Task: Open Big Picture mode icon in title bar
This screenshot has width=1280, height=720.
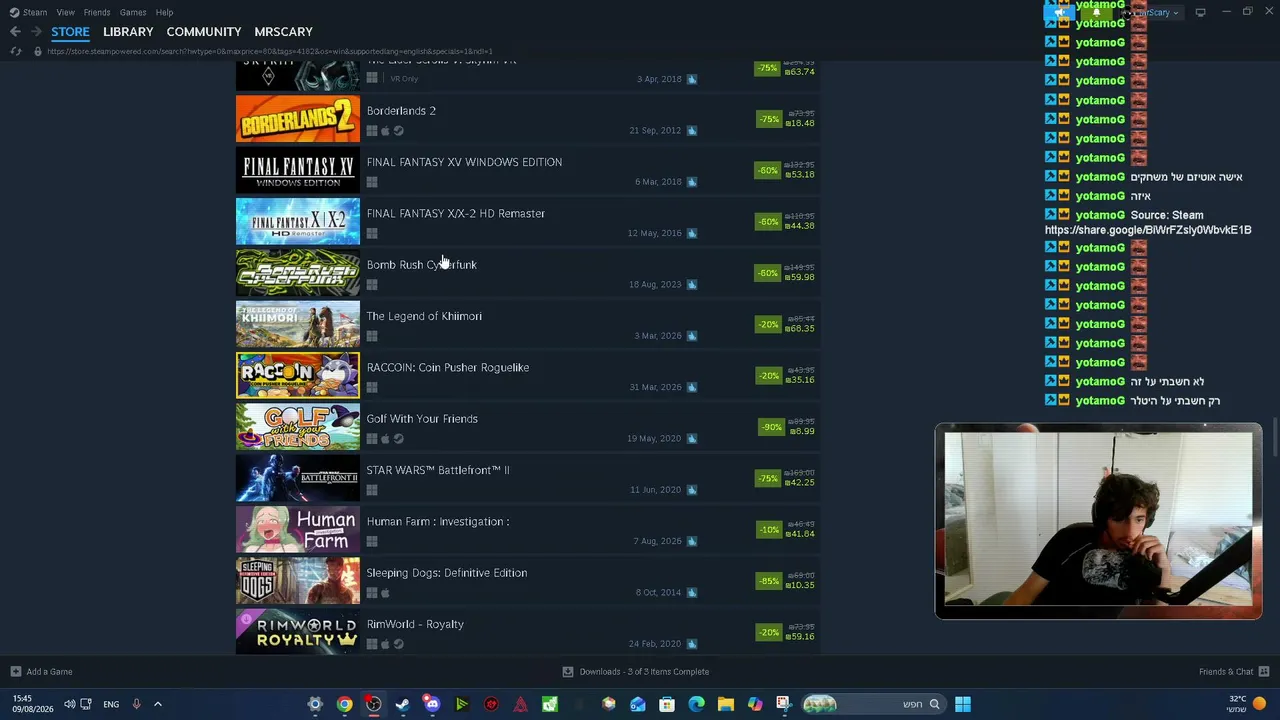Action: [x=1200, y=12]
